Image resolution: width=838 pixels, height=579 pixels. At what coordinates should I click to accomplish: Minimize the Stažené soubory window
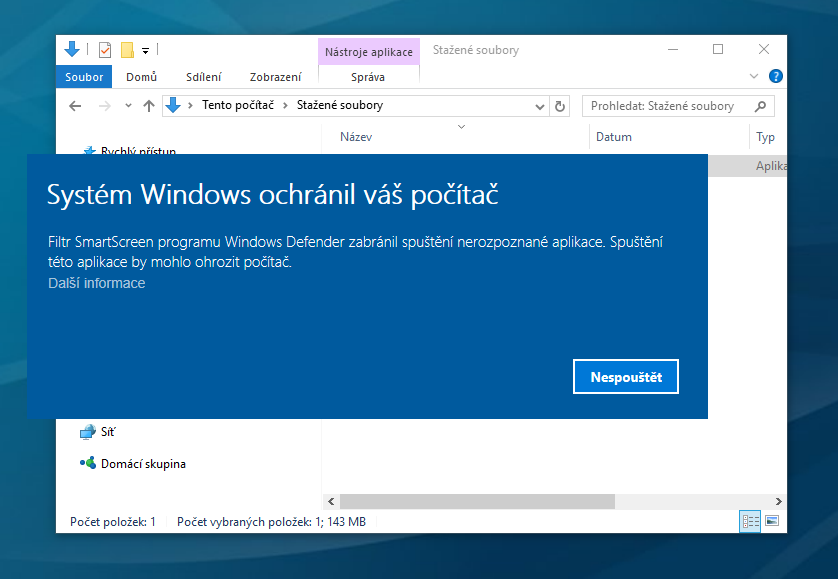point(673,49)
